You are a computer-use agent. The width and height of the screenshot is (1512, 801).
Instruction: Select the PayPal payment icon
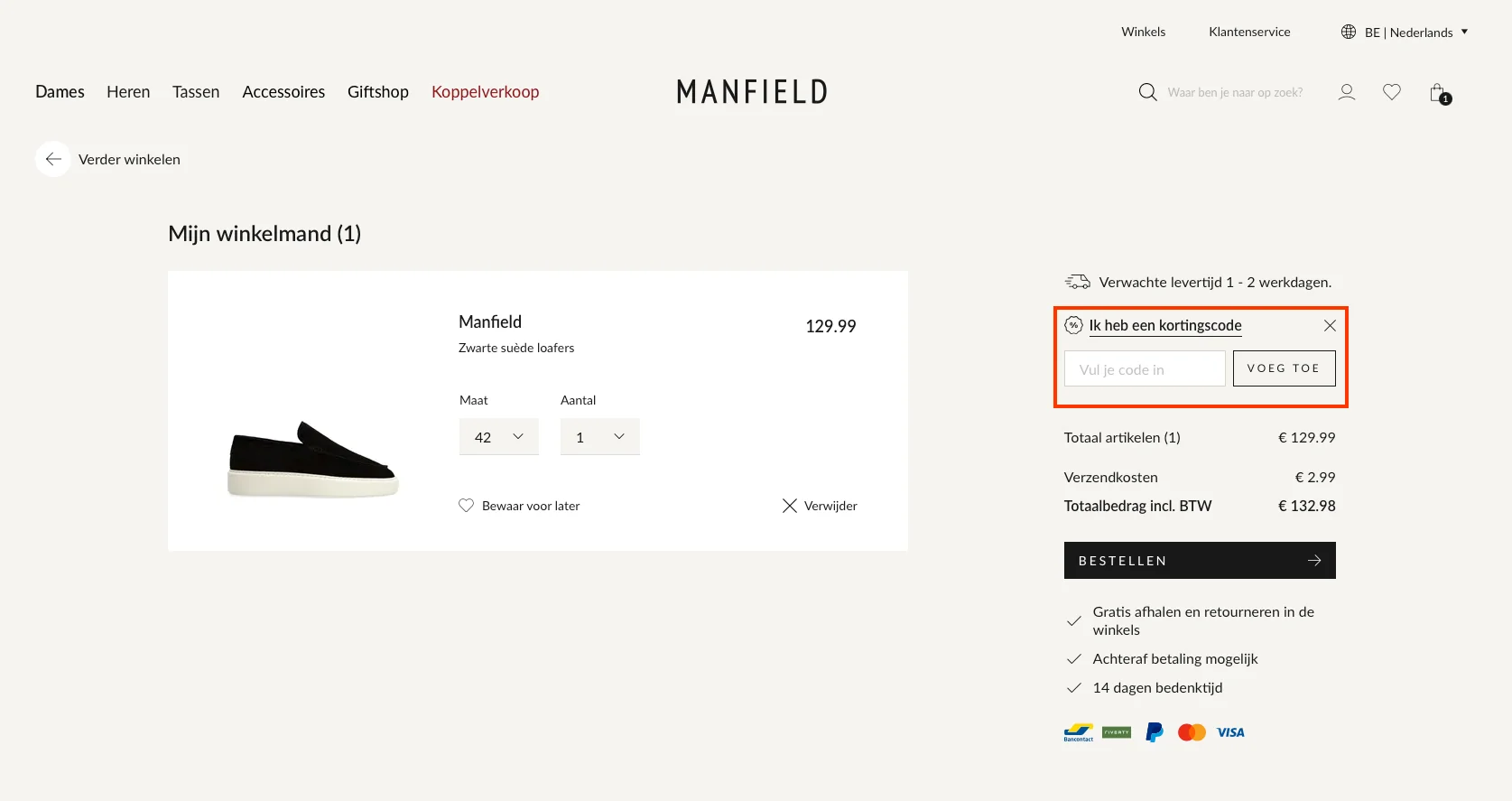(x=1154, y=731)
